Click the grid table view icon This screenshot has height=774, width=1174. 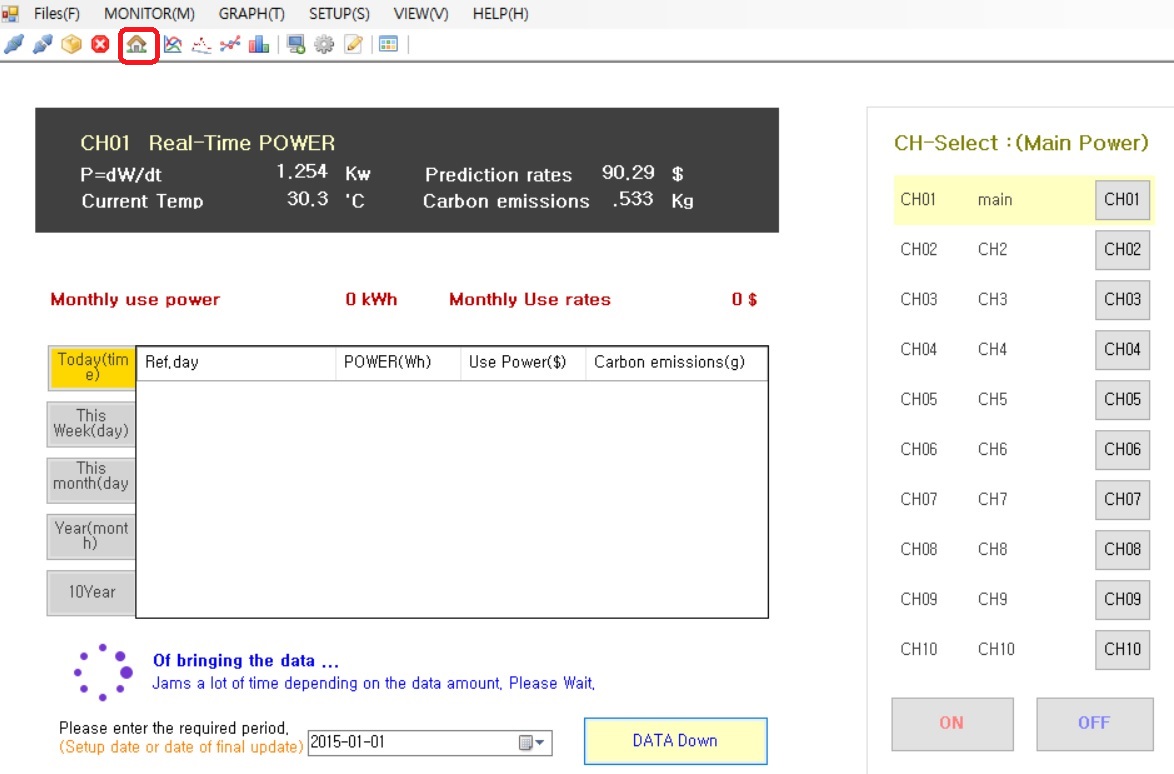coord(389,44)
